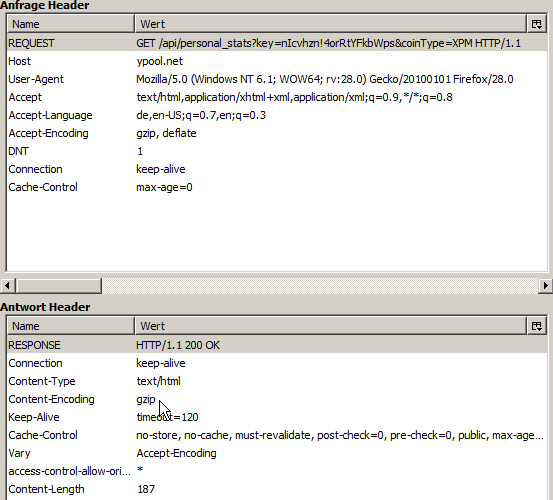Click the ypool.net host value

point(159,61)
